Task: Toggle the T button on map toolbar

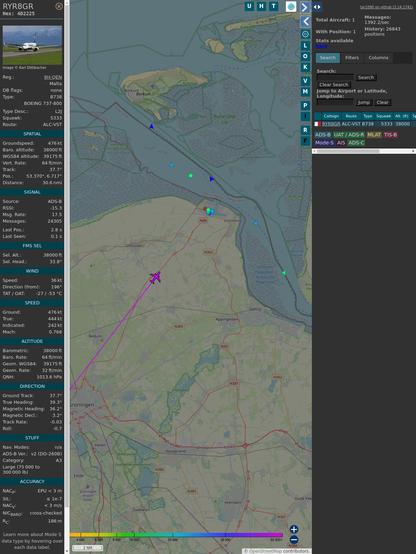Action: [273, 6]
